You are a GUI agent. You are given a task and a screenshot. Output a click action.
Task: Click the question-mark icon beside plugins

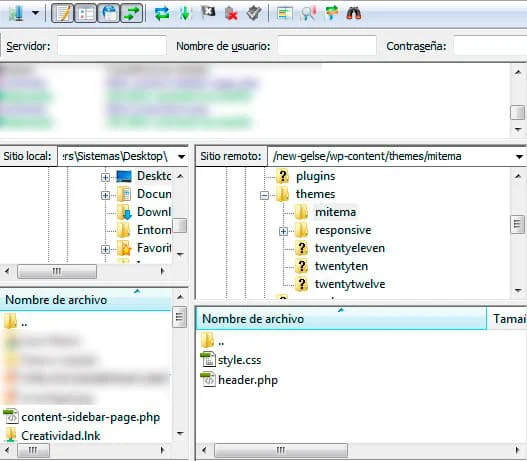coord(283,176)
